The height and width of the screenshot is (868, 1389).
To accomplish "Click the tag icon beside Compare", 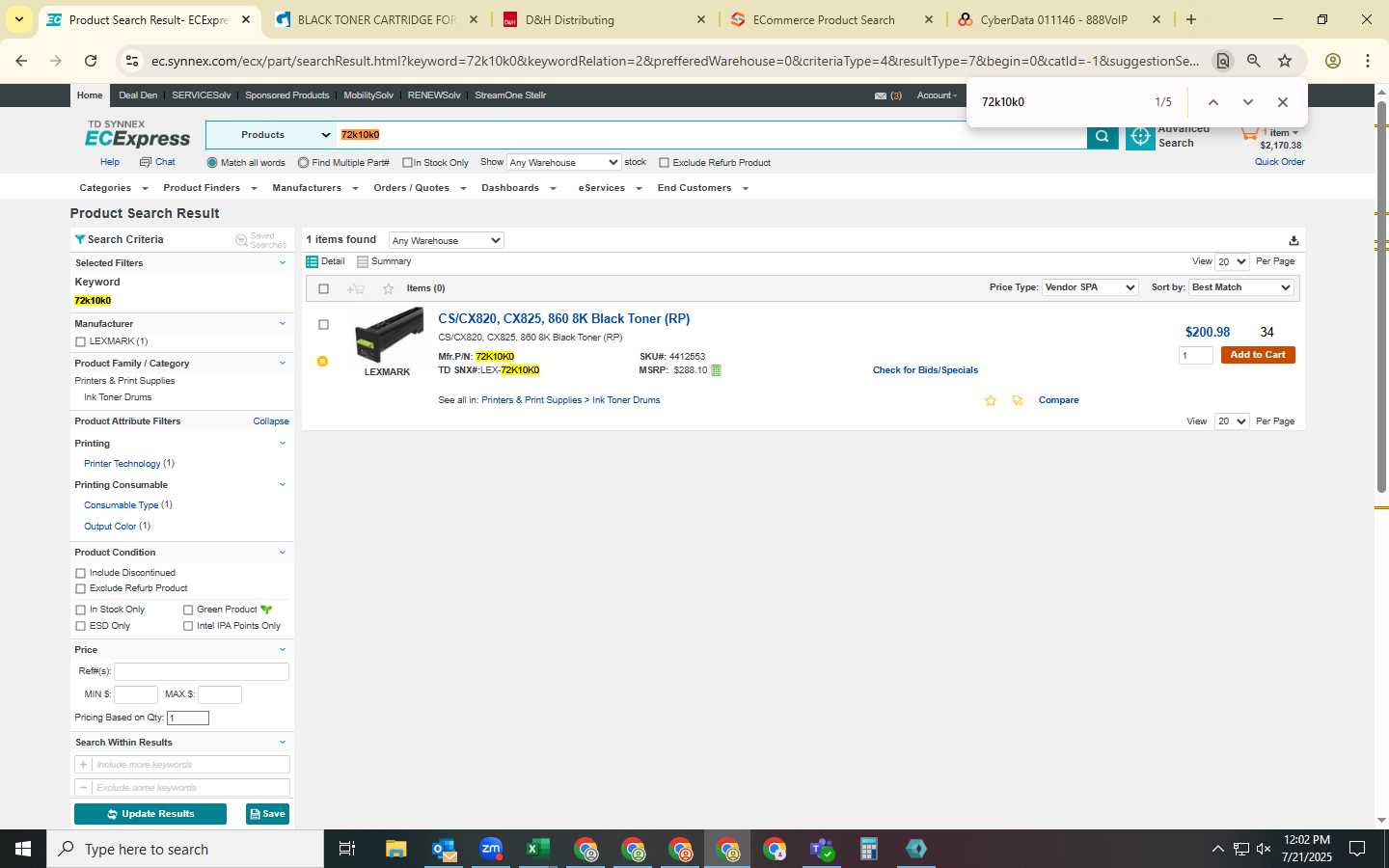I will click(1018, 400).
